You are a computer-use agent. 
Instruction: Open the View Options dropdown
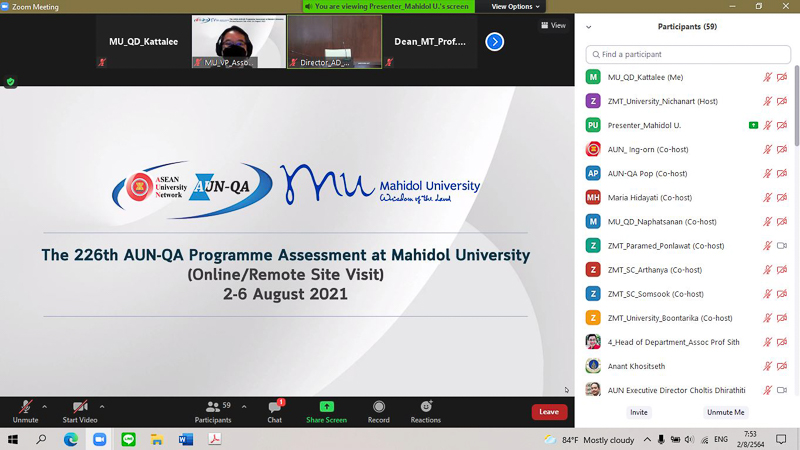click(515, 6)
